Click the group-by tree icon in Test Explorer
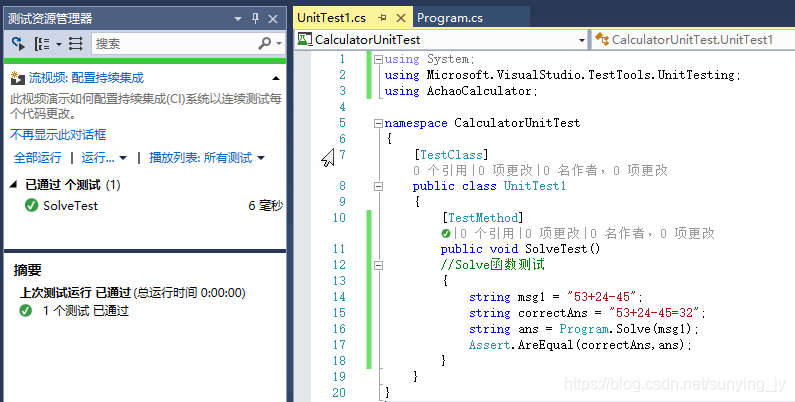 click(42, 44)
